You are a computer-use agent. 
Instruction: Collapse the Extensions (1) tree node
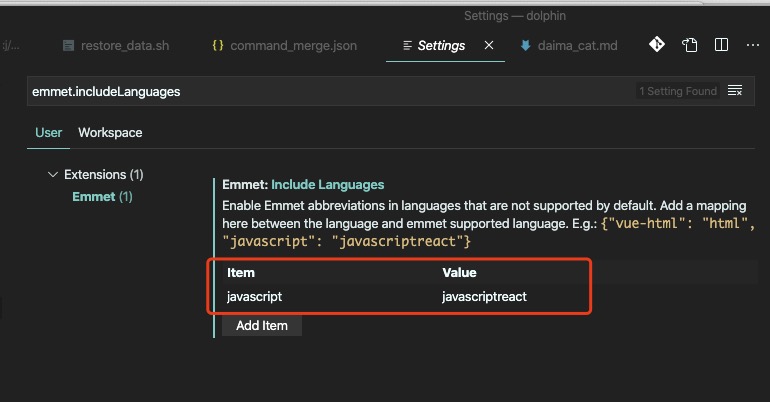[53, 174]
